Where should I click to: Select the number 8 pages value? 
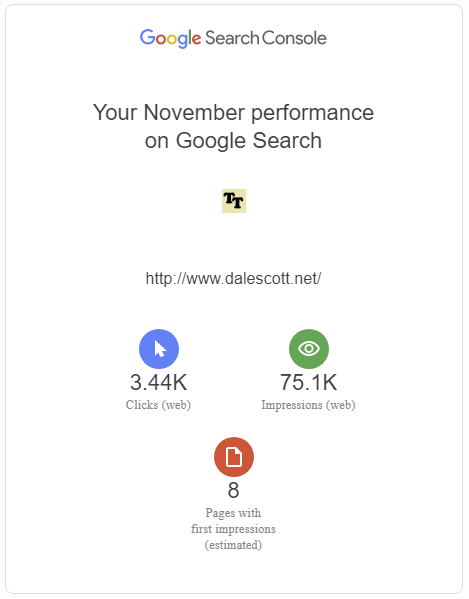(234, 491)
